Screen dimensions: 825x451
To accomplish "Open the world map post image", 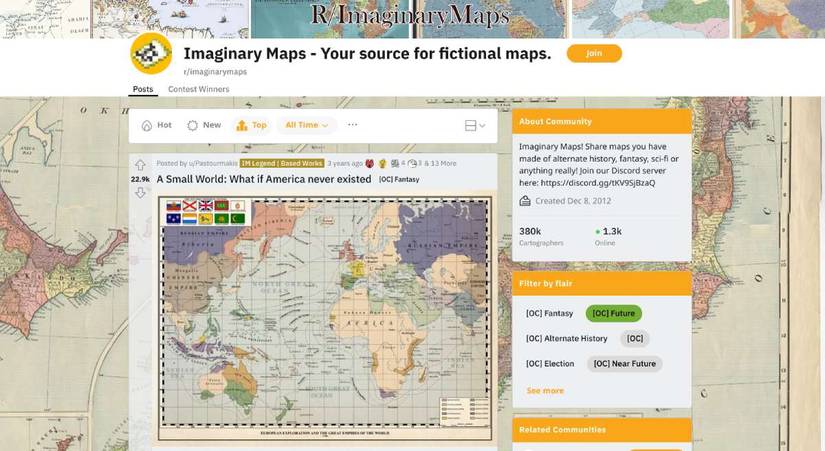I will point(325,319).
